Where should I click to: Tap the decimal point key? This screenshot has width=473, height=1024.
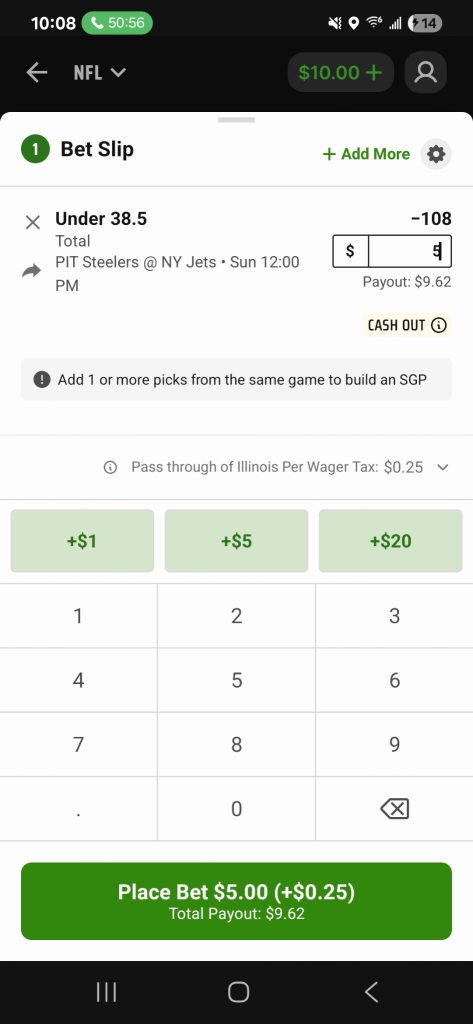tap(78, 809)
